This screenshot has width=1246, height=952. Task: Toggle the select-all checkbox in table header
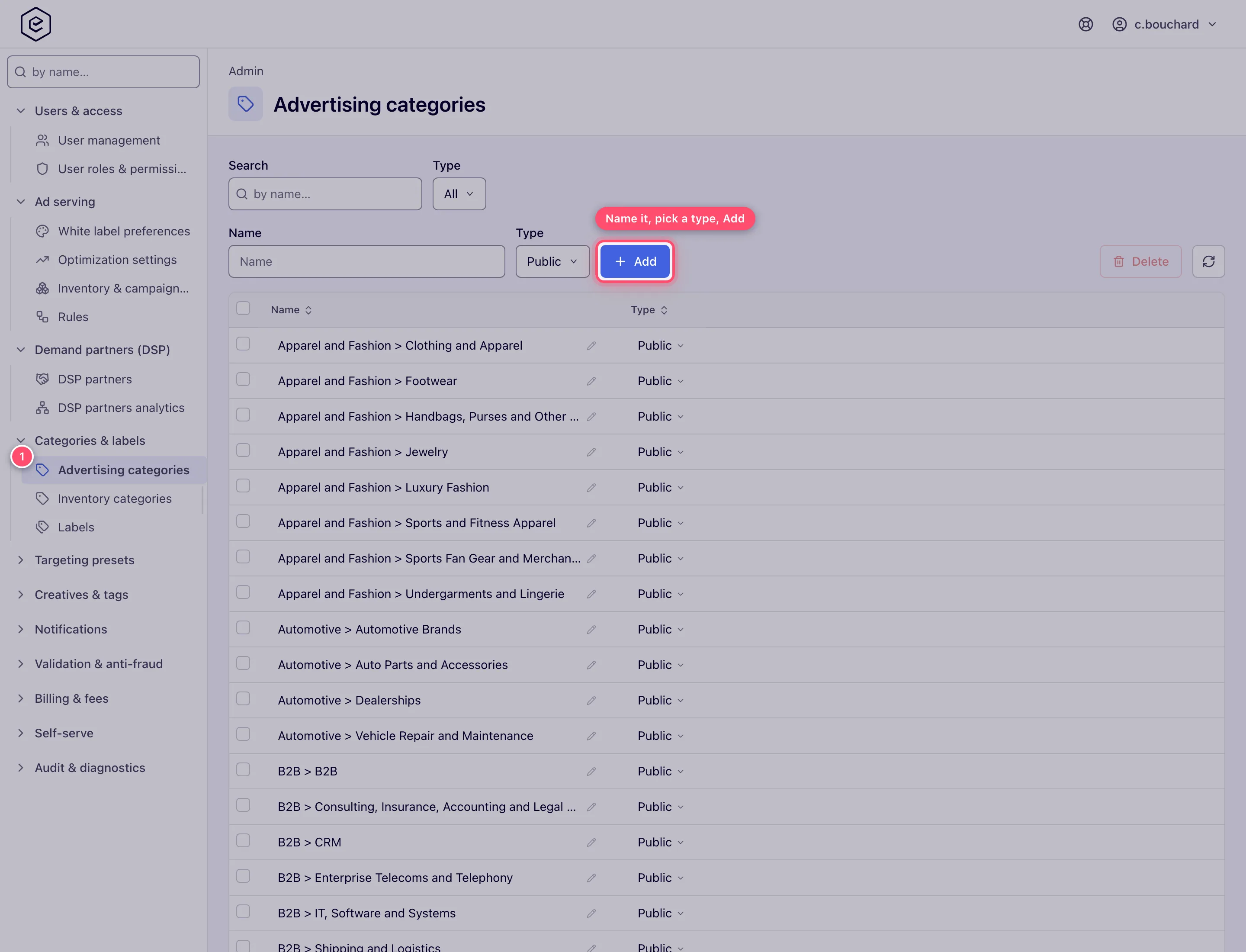(x=243, y=308)
